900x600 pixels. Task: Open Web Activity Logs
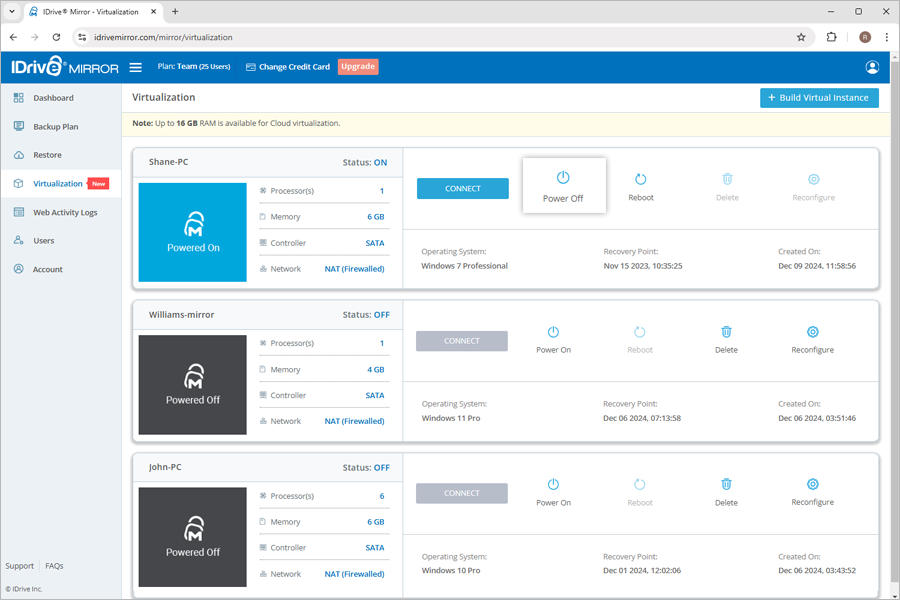(65, 212)
